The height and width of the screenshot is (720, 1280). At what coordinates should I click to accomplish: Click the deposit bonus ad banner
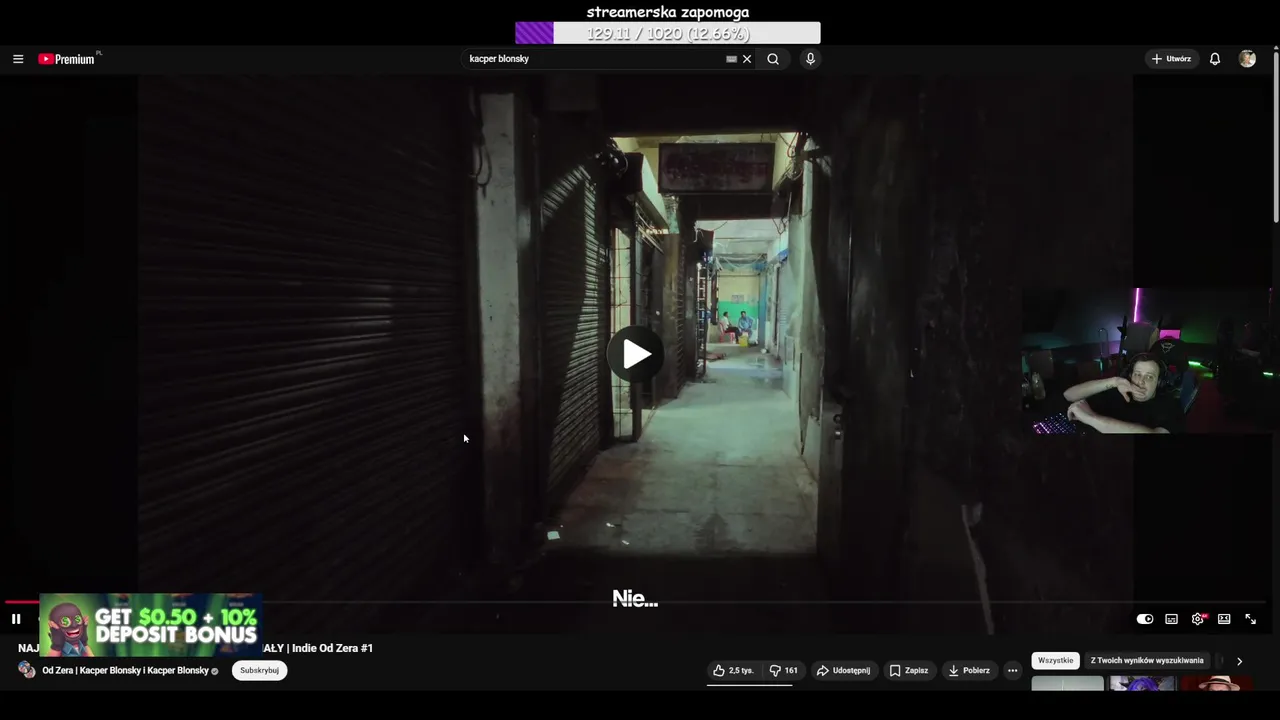(x=150, y=625)
